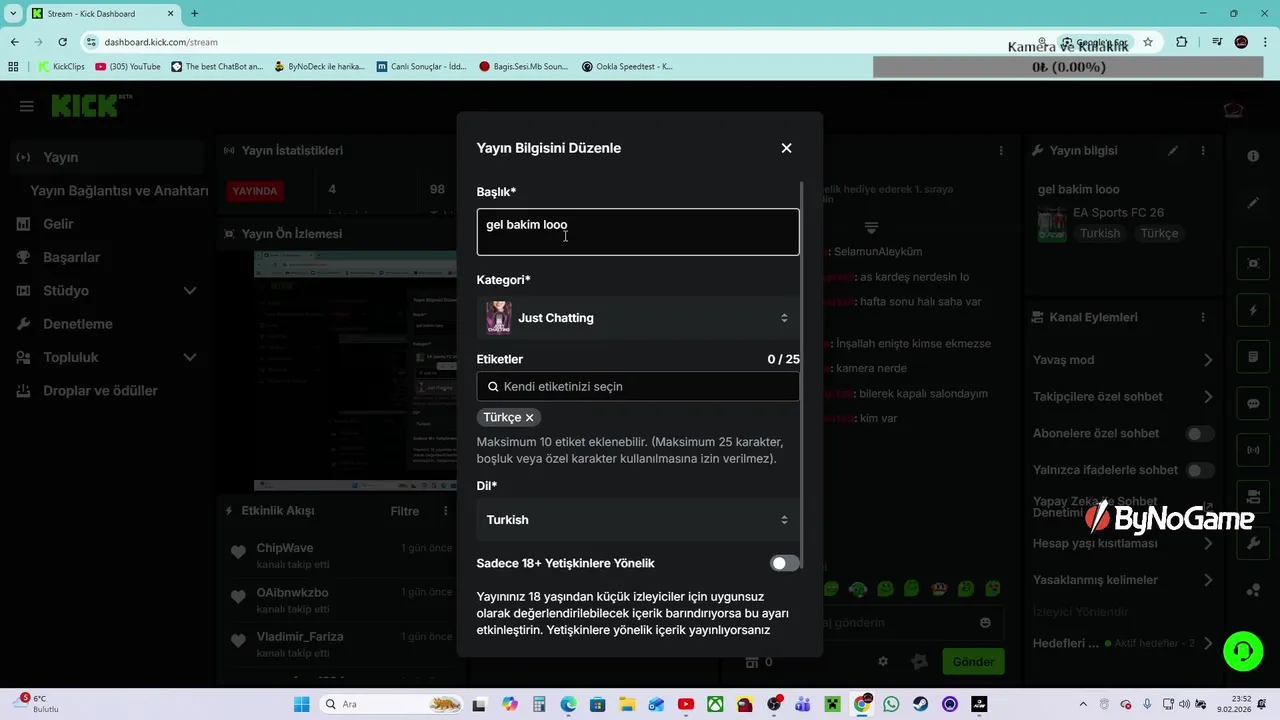Viewport: 1280px width, 720px height.
Task: Open the Kategori dropdown showing Just Chatting
Action: [x=638, y=318]
